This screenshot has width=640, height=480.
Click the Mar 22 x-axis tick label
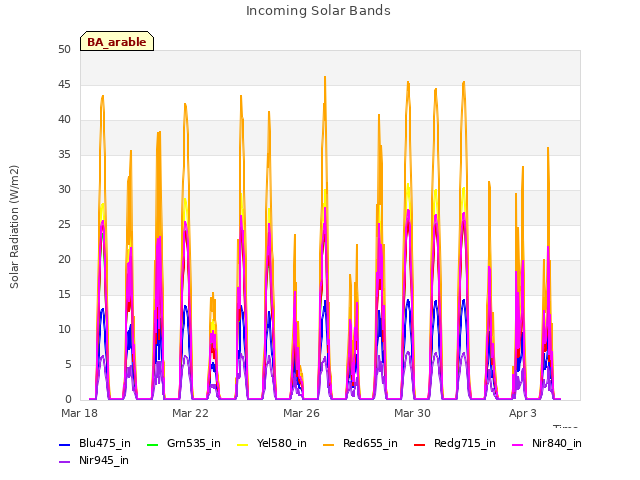tap(190, 413)
